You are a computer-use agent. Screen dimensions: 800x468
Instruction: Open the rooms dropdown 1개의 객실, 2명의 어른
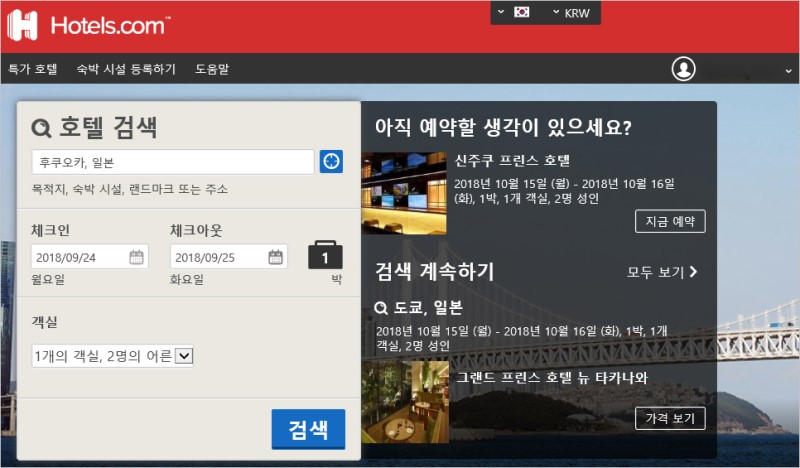coord(112,356)
